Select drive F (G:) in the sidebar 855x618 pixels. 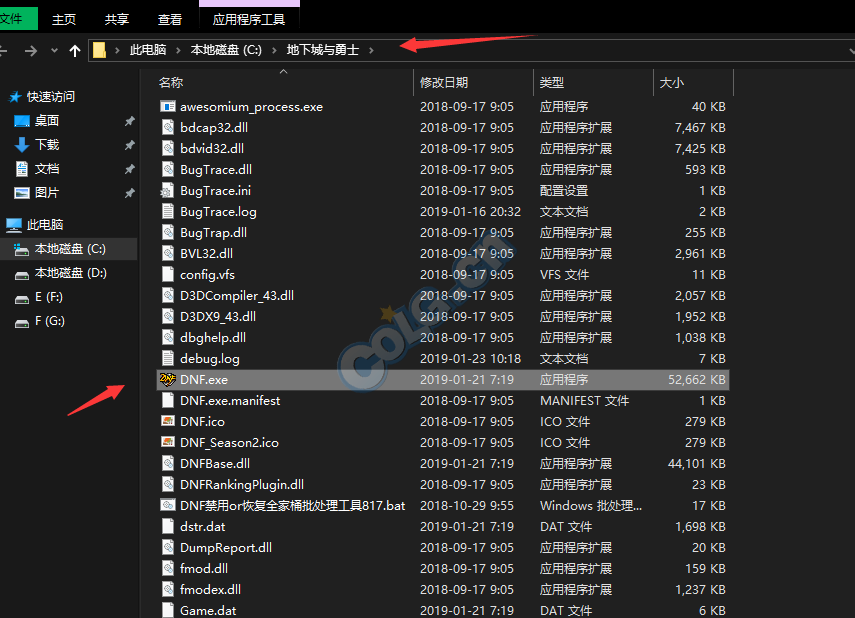[50, 321]
